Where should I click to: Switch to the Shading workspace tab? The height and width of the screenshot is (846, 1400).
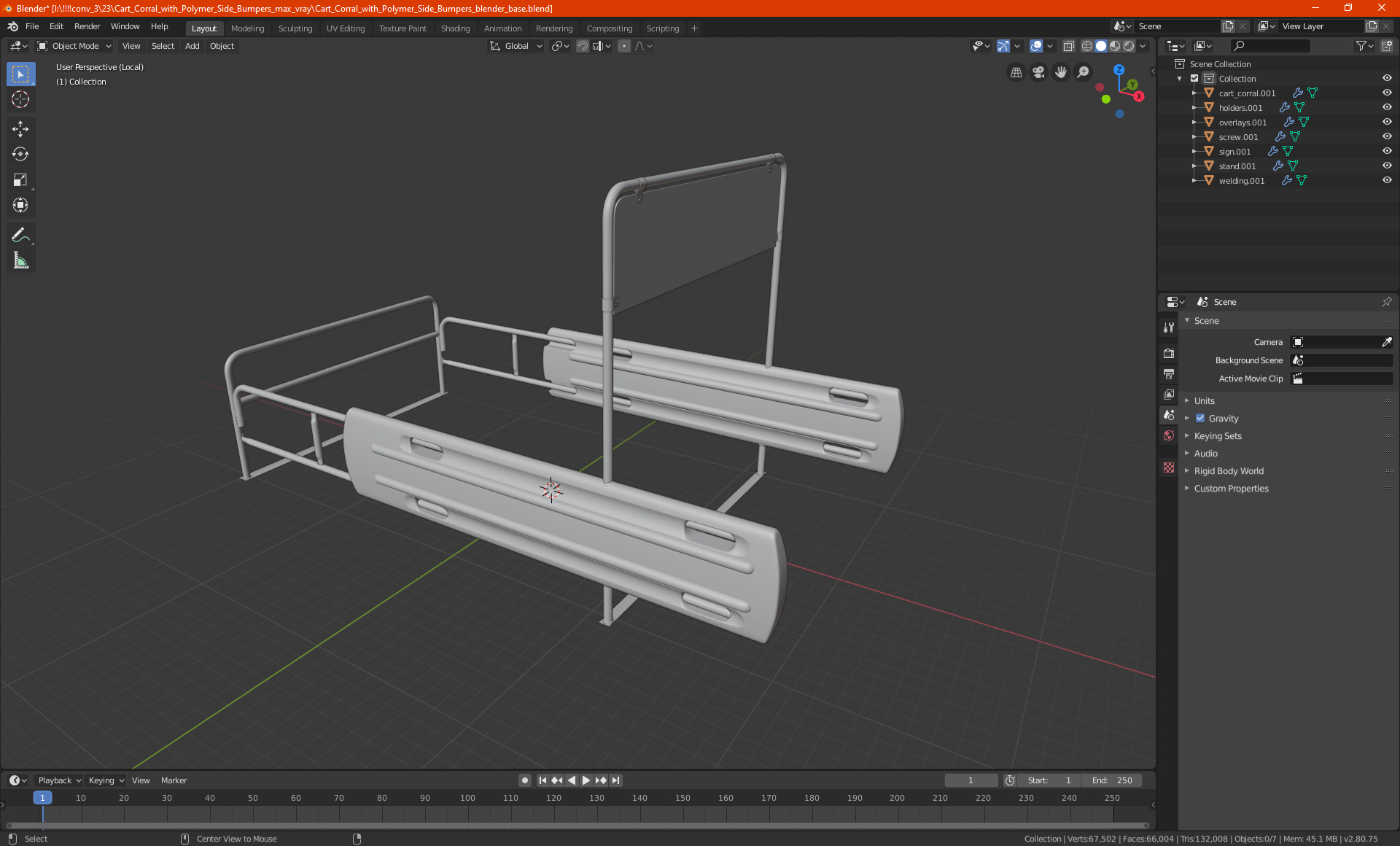pos(455,28)
